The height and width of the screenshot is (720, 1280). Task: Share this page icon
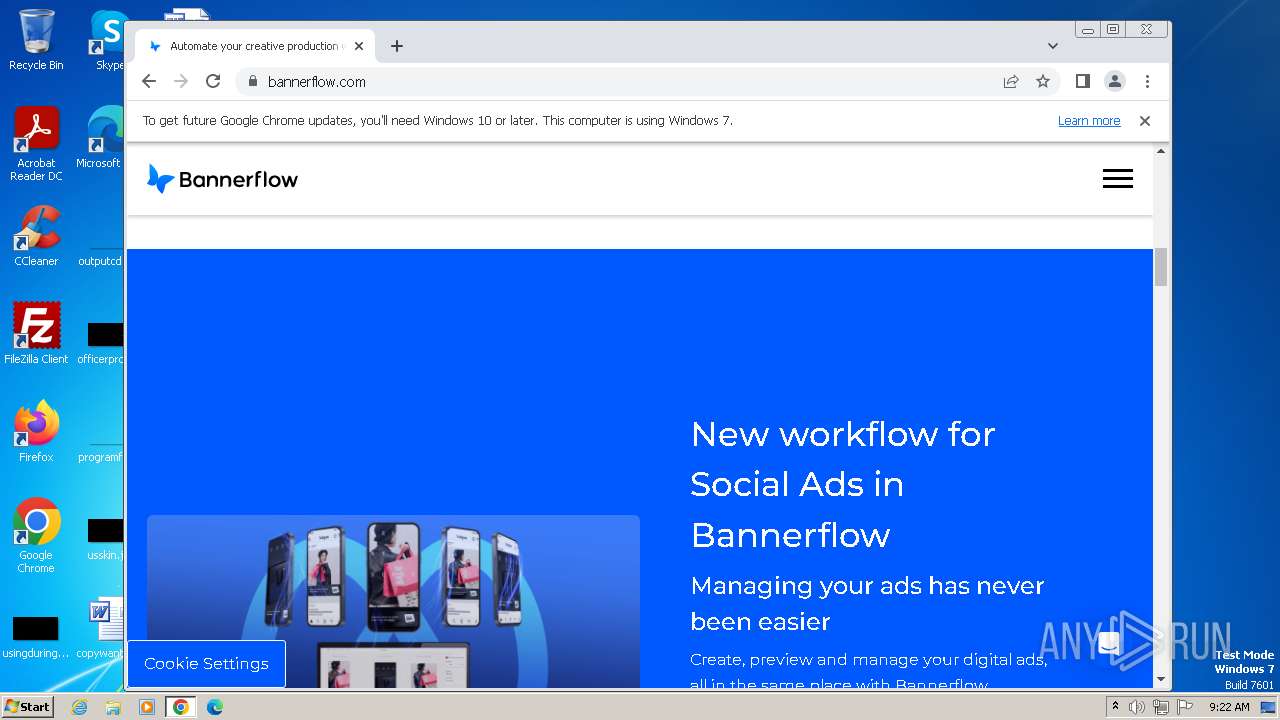coord(1011,82)
